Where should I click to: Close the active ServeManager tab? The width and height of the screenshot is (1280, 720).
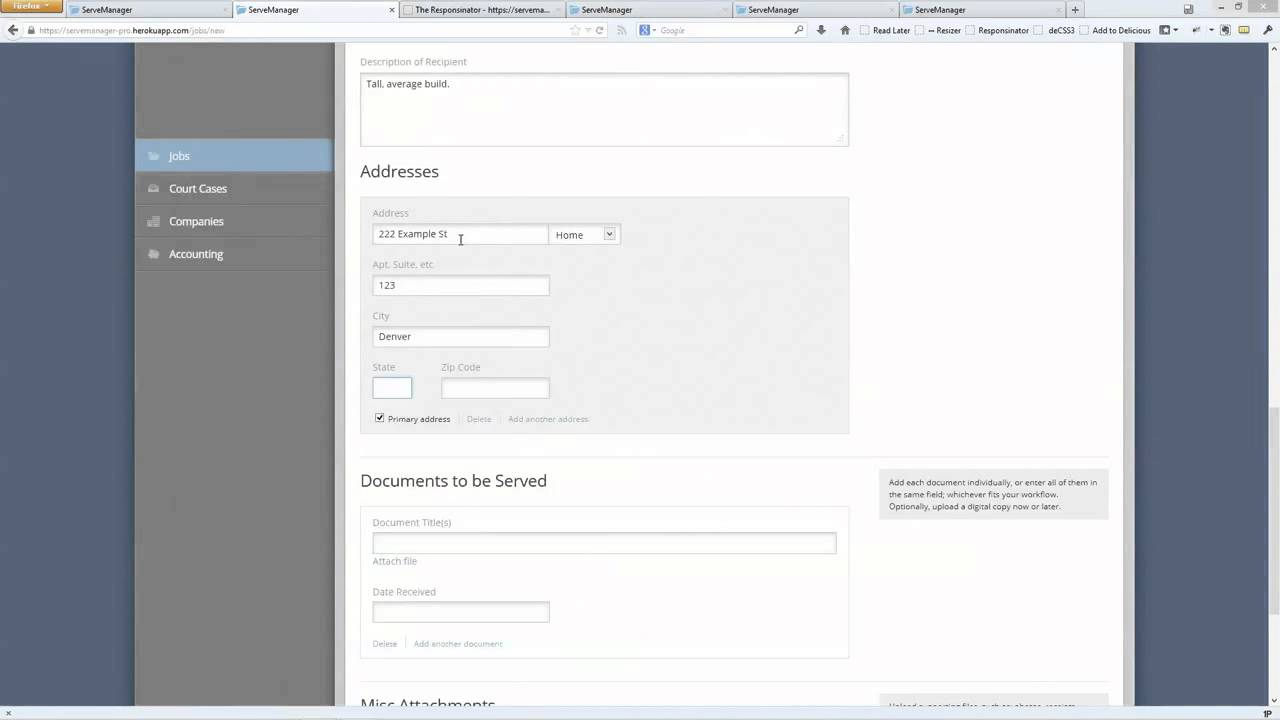391,10
